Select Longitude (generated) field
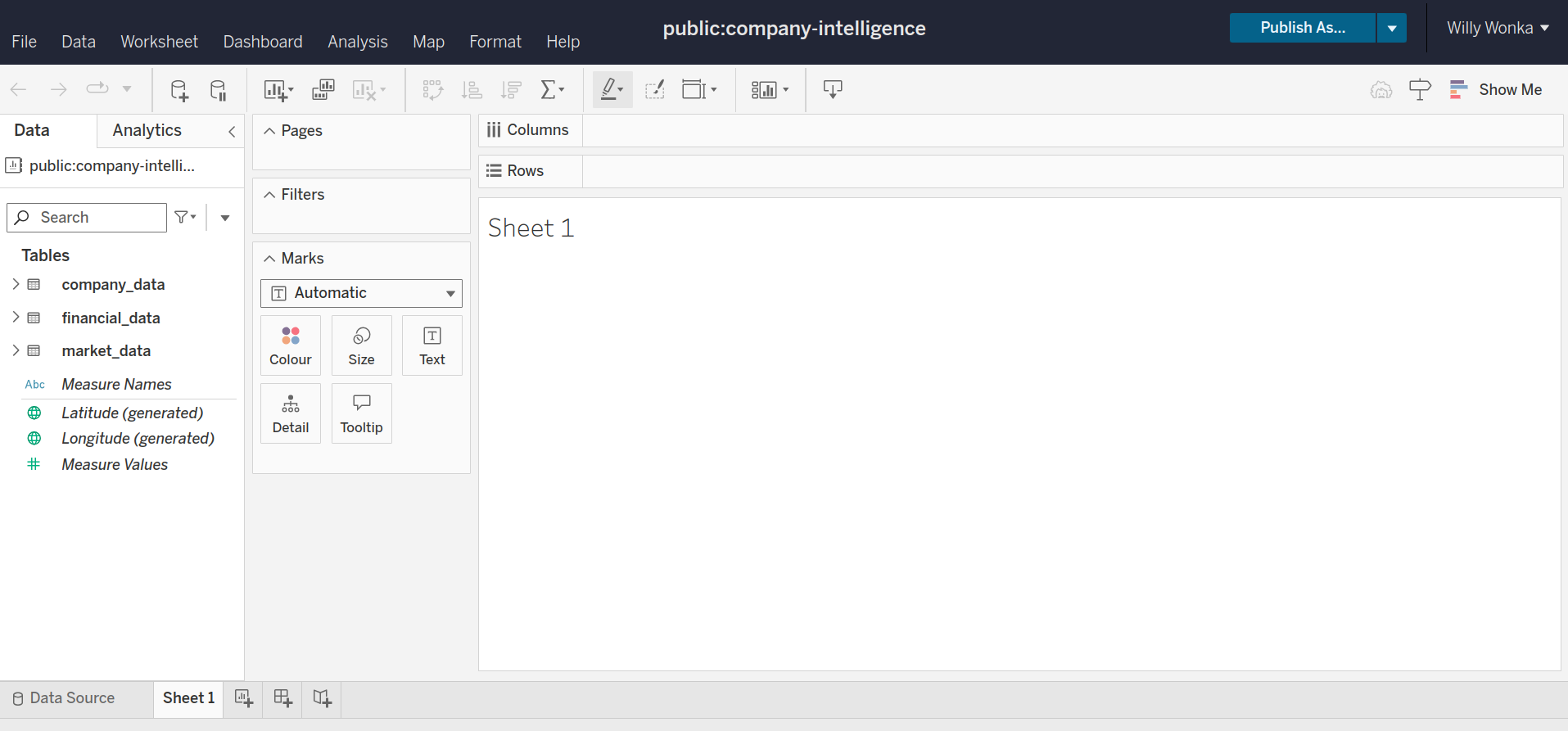The width and height of the screenshot is (1568, 731). [x=138, y=439]
